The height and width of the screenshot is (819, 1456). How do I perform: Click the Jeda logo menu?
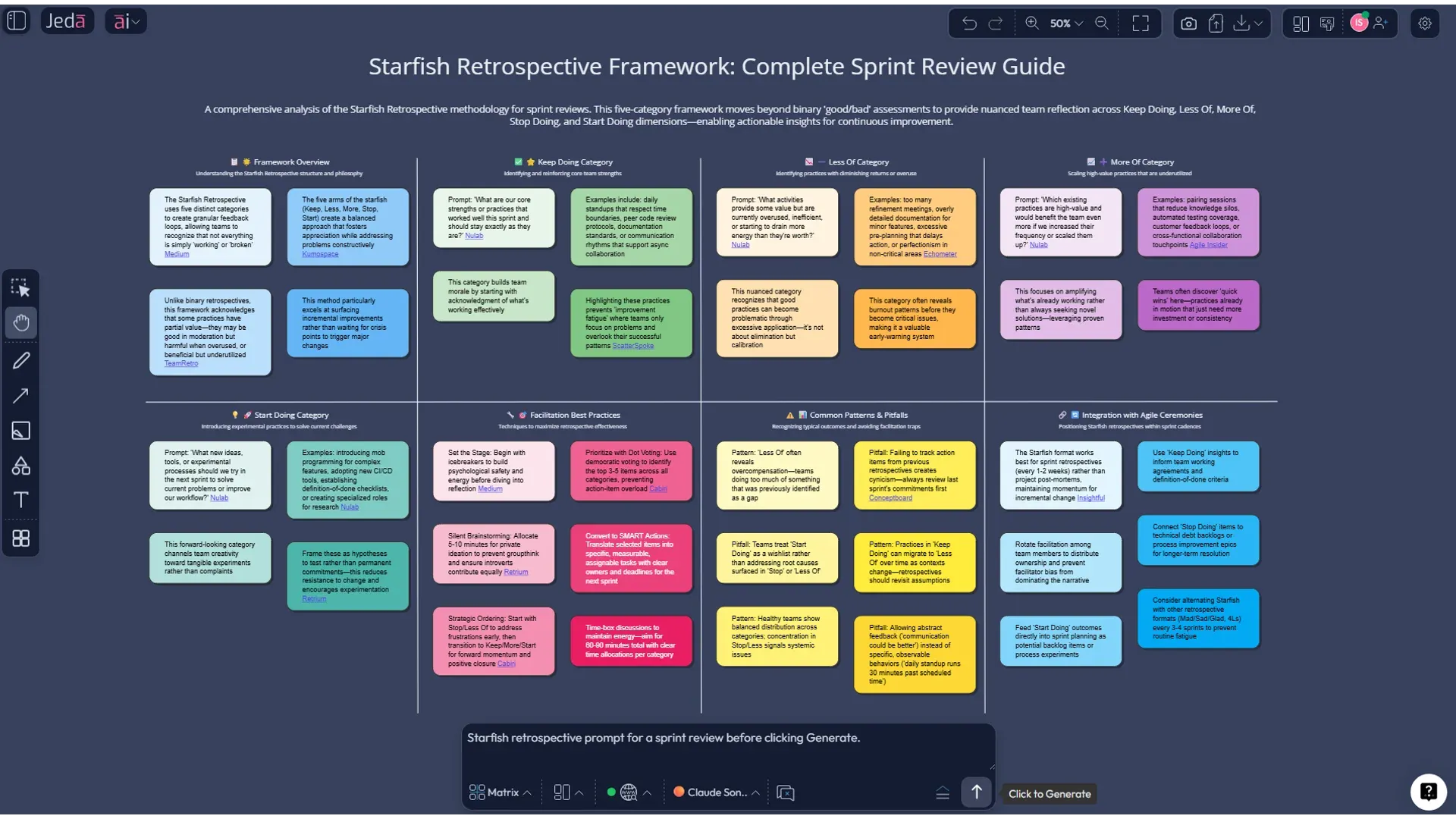(66, 20)
